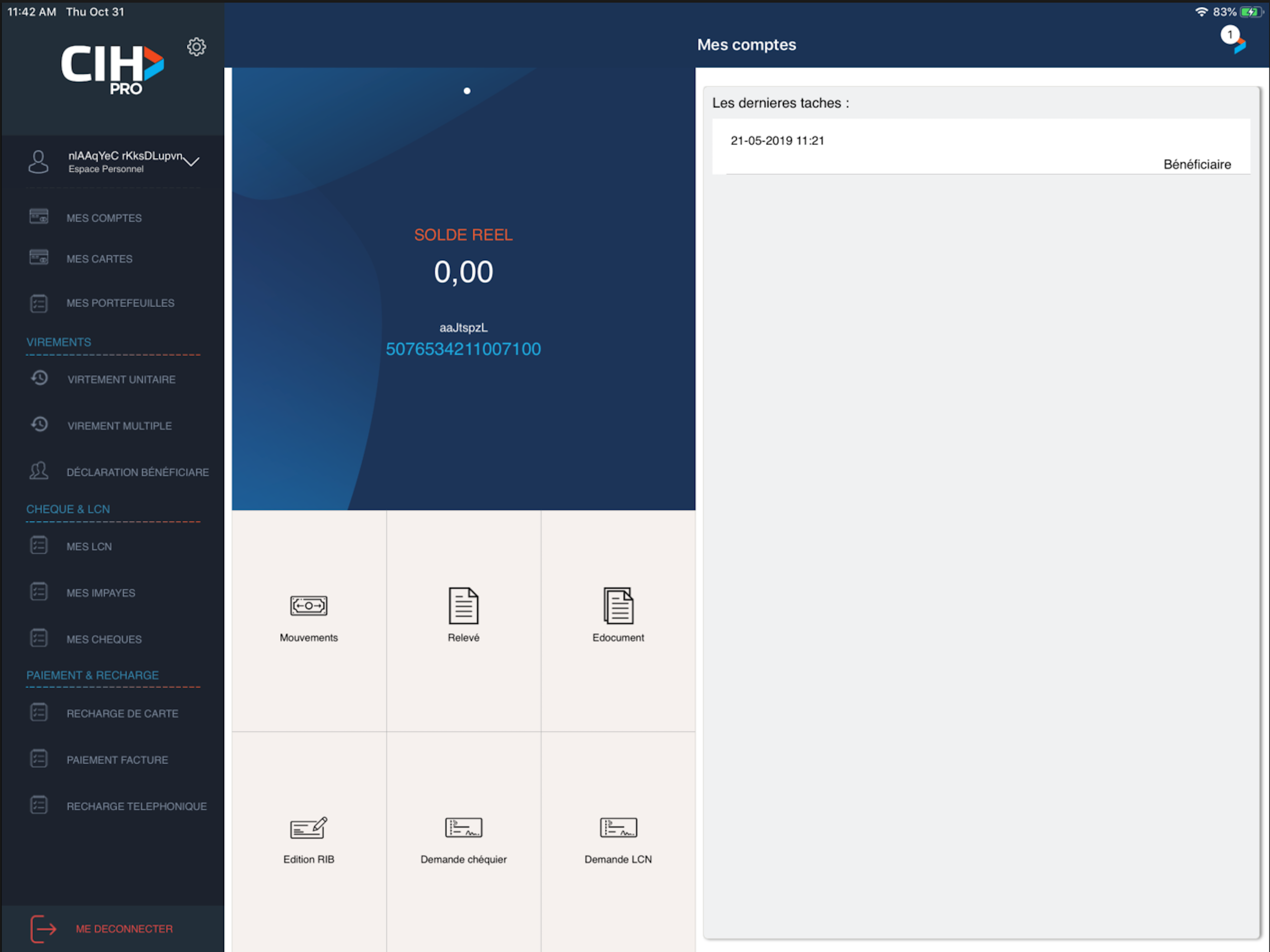Click account number 5076534211007100
The height and width of the screenshot is (952, 1270).
tap(463, 349)
